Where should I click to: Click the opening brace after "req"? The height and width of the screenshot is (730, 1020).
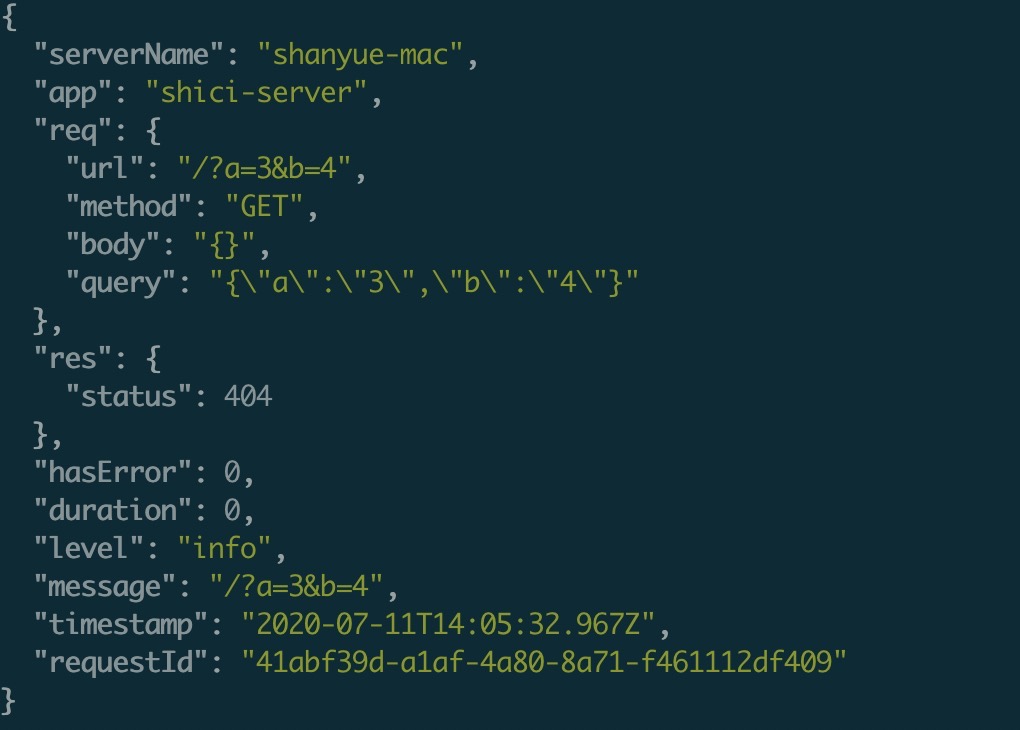[x=152, y=132]
